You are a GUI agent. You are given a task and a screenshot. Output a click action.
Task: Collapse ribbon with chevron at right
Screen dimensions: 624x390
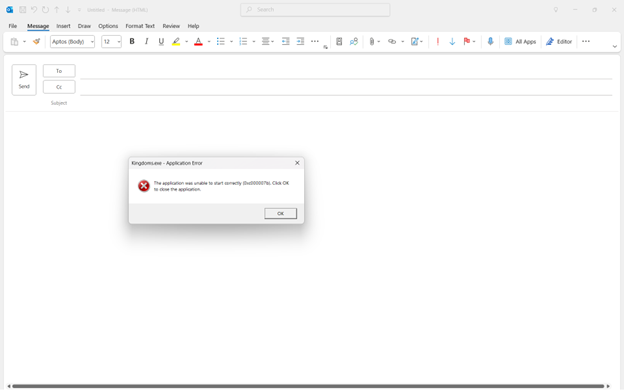tap(614, 47)
